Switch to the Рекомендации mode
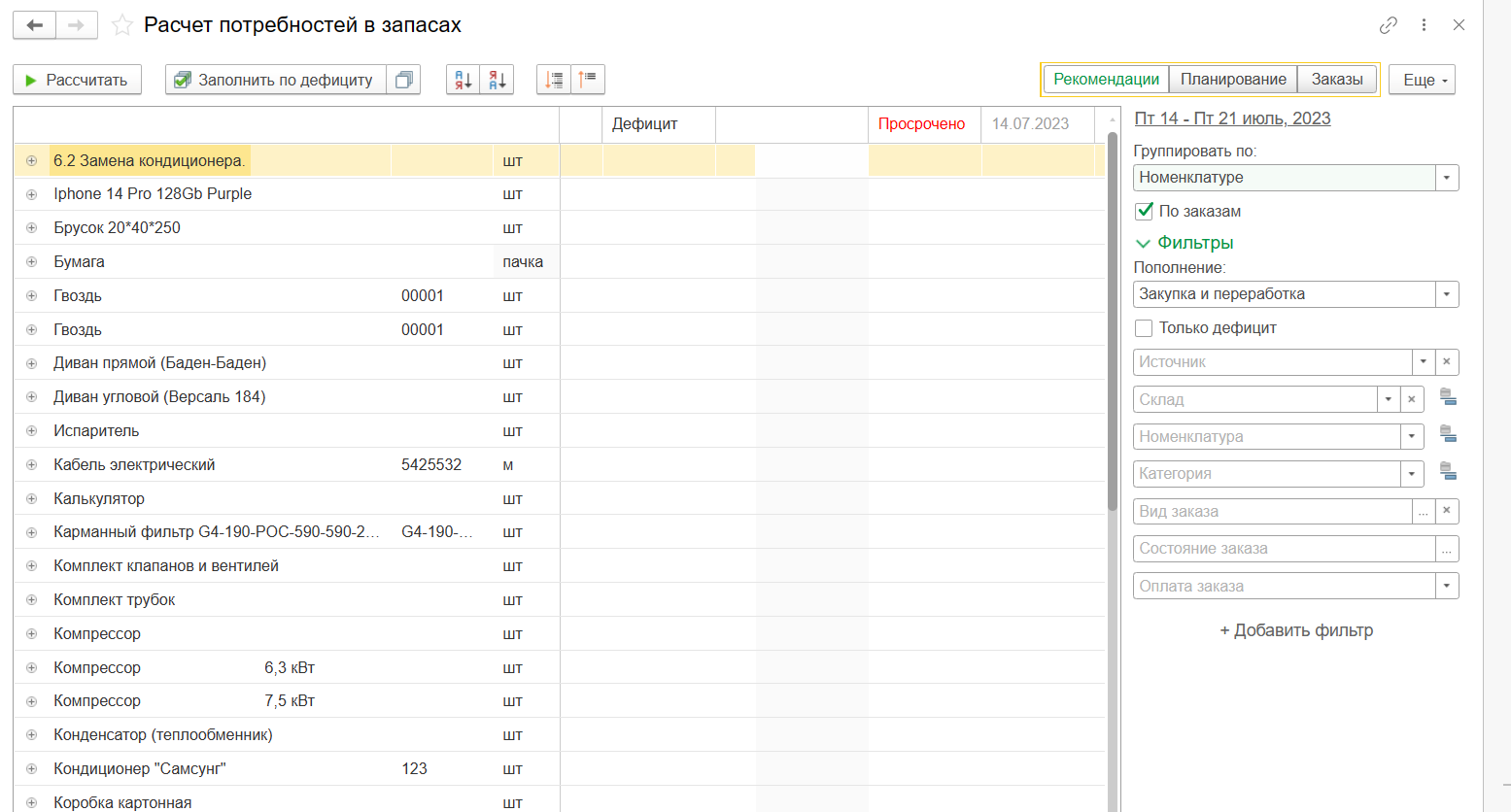Screen dimensions: 1511x812 pos(1106,80)
